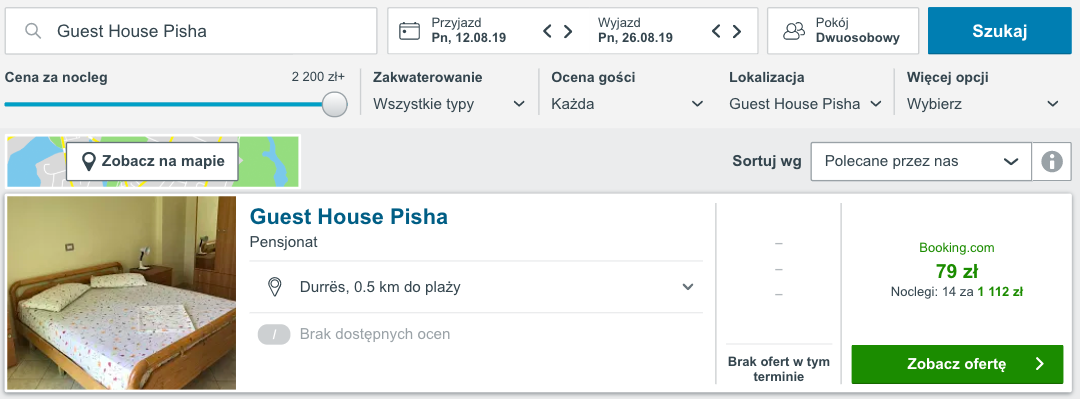Click the rating badge icon
1080x399 pixels.
[274, 335]
